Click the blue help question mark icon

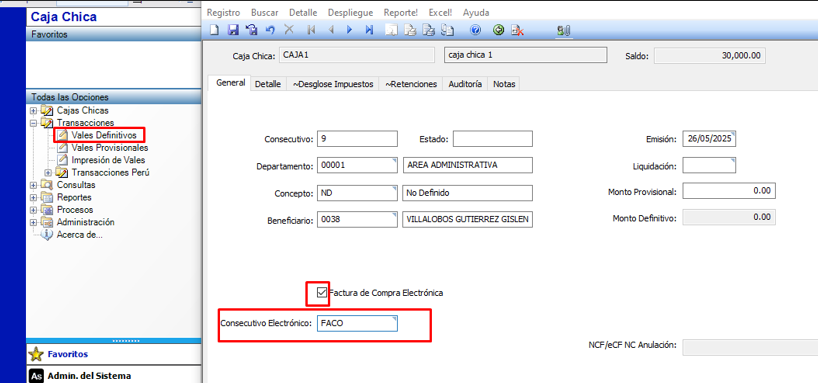pos(475,30)
